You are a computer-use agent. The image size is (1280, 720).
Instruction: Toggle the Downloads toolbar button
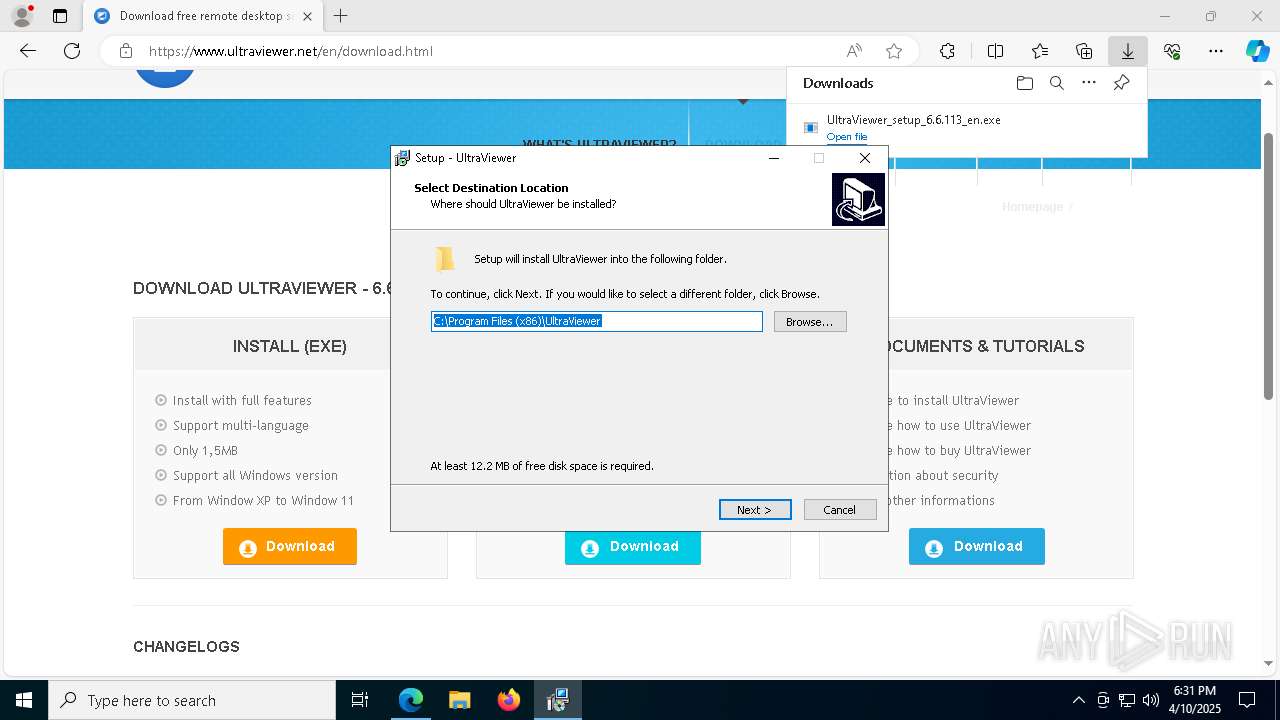pyautogui.click(x=1127, y=51)
